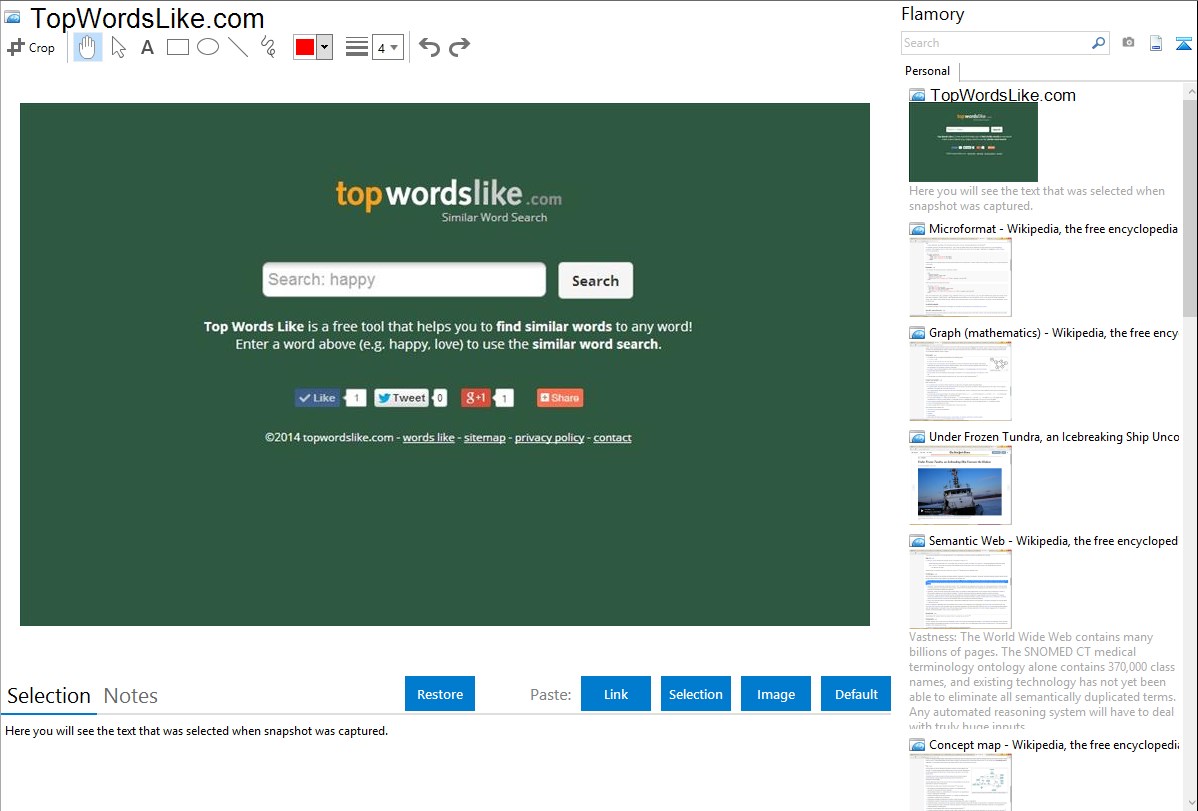Select the Rectangle shape tool
The image size is (1198, 811).
(178, 47)
